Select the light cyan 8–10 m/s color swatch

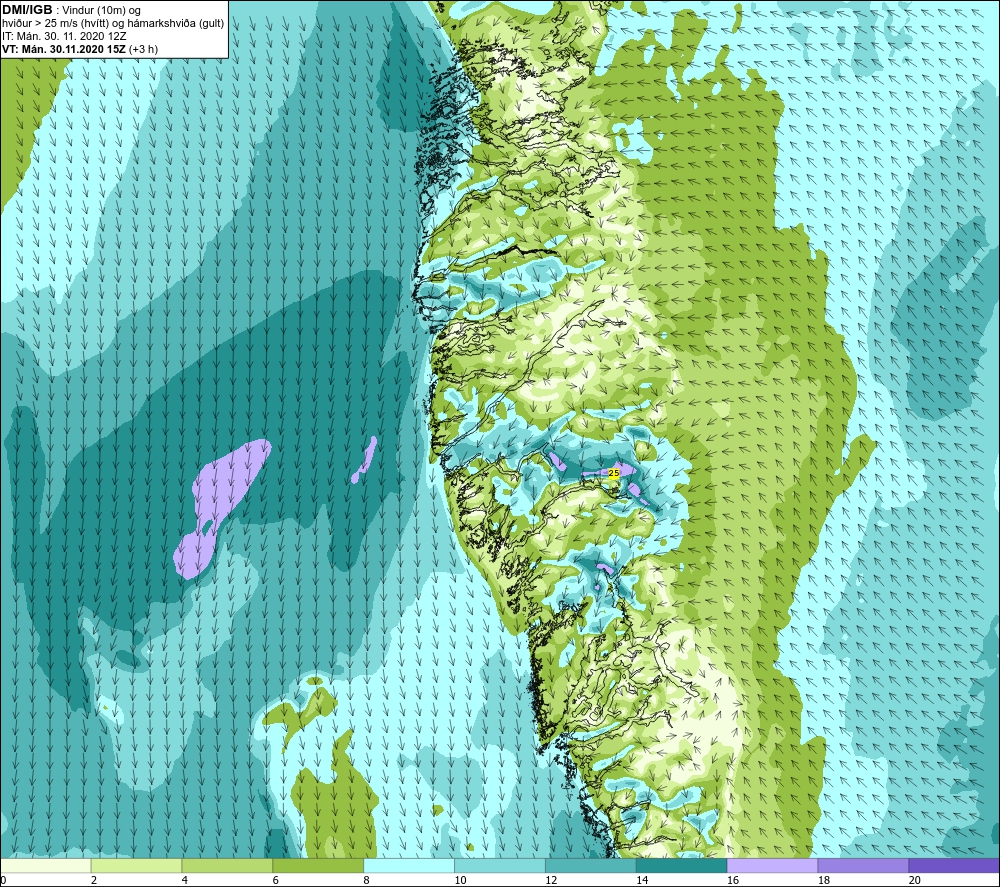point(409,866)
